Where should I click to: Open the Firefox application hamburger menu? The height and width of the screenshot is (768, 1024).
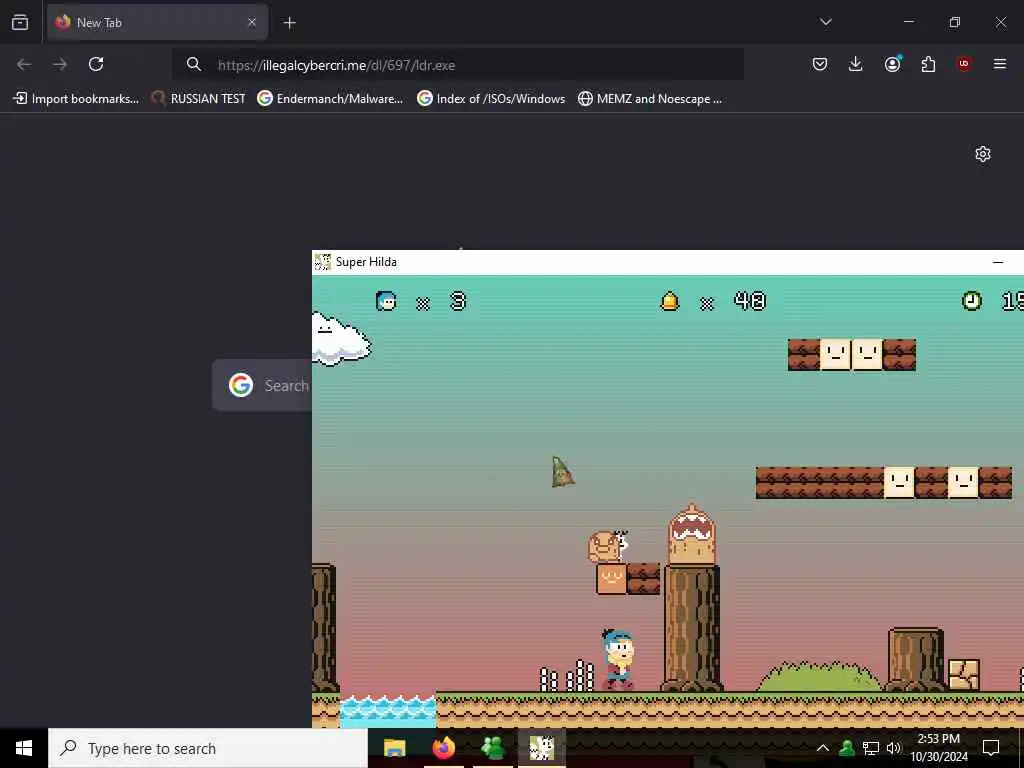click(999, 64)
